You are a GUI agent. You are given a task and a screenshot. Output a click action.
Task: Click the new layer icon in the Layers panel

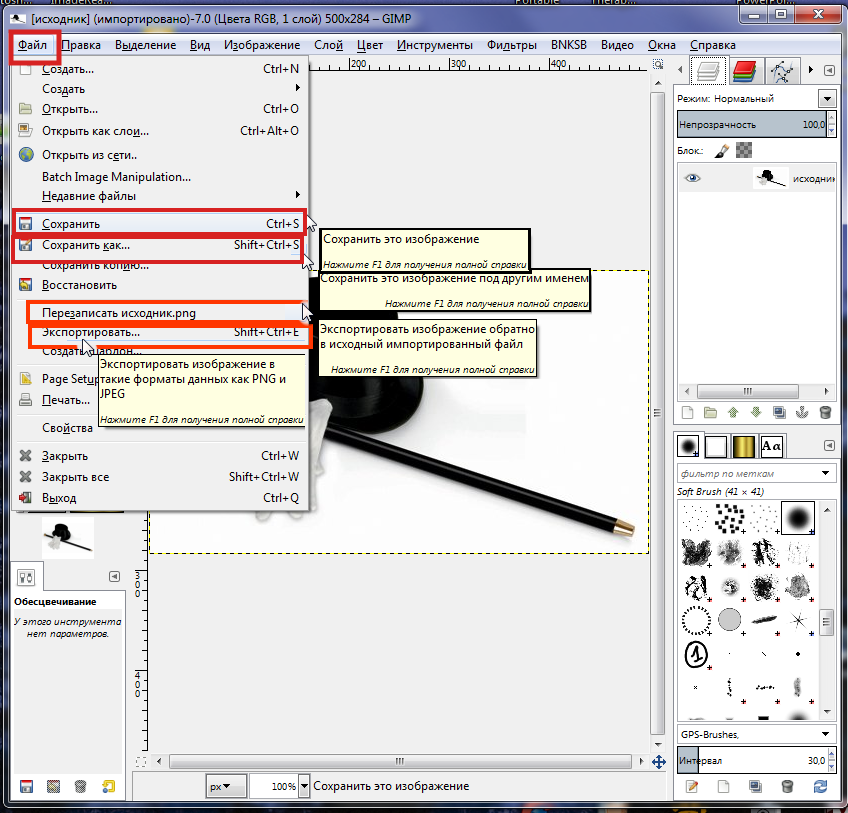[687, 412]
